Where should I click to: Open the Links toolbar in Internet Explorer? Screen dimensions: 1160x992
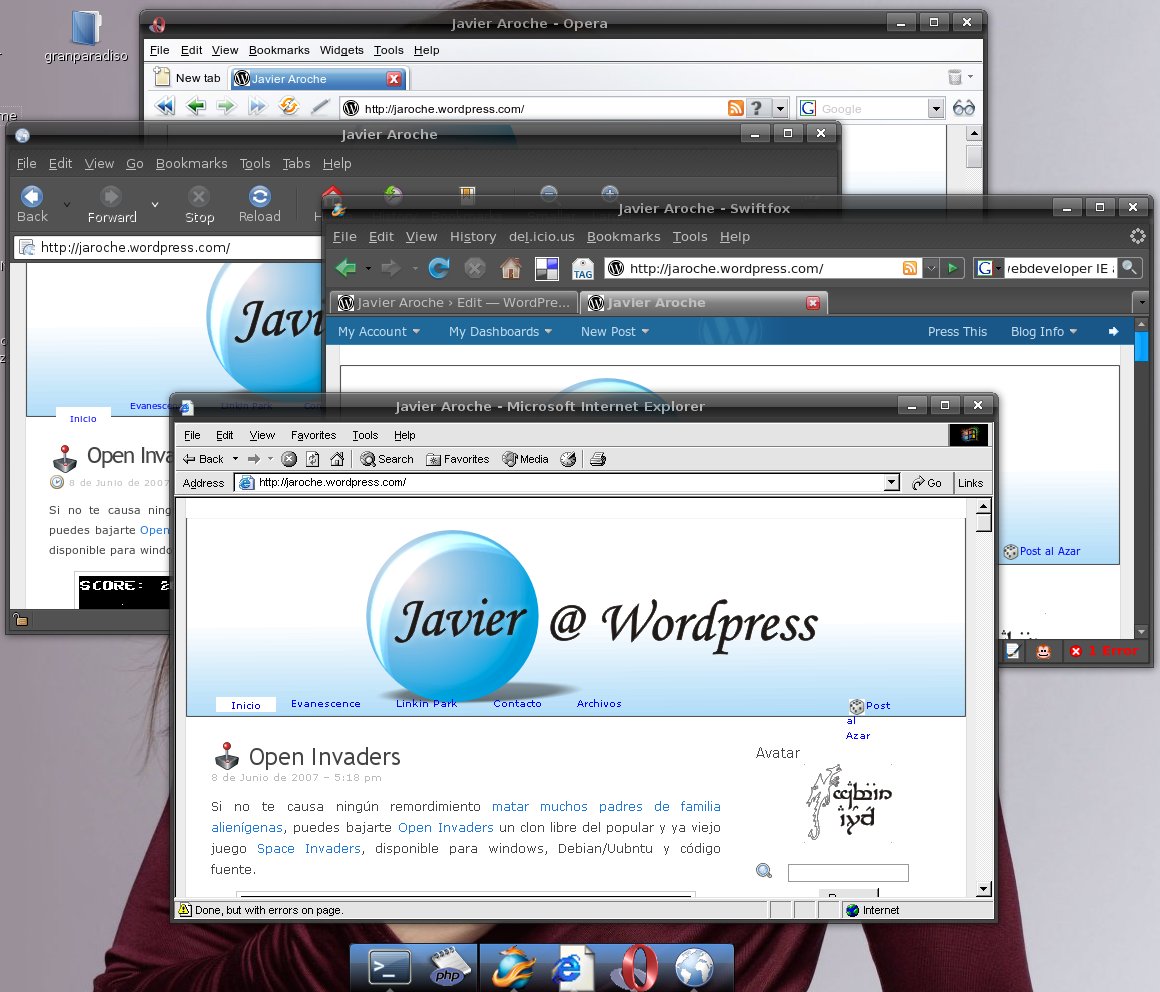(x=971, y=483)
